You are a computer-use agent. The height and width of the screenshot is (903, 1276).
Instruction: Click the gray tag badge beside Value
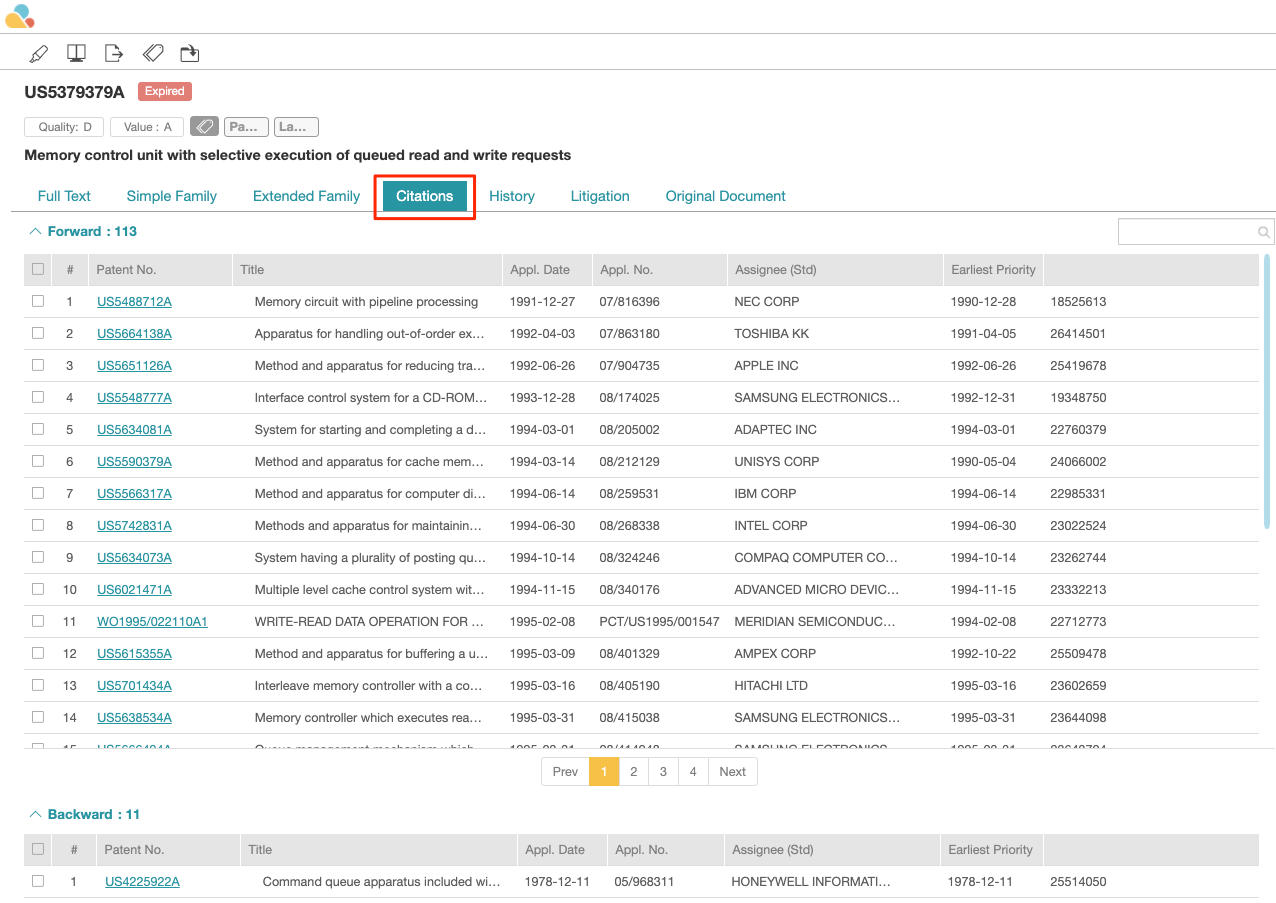(x=204, y=127)
